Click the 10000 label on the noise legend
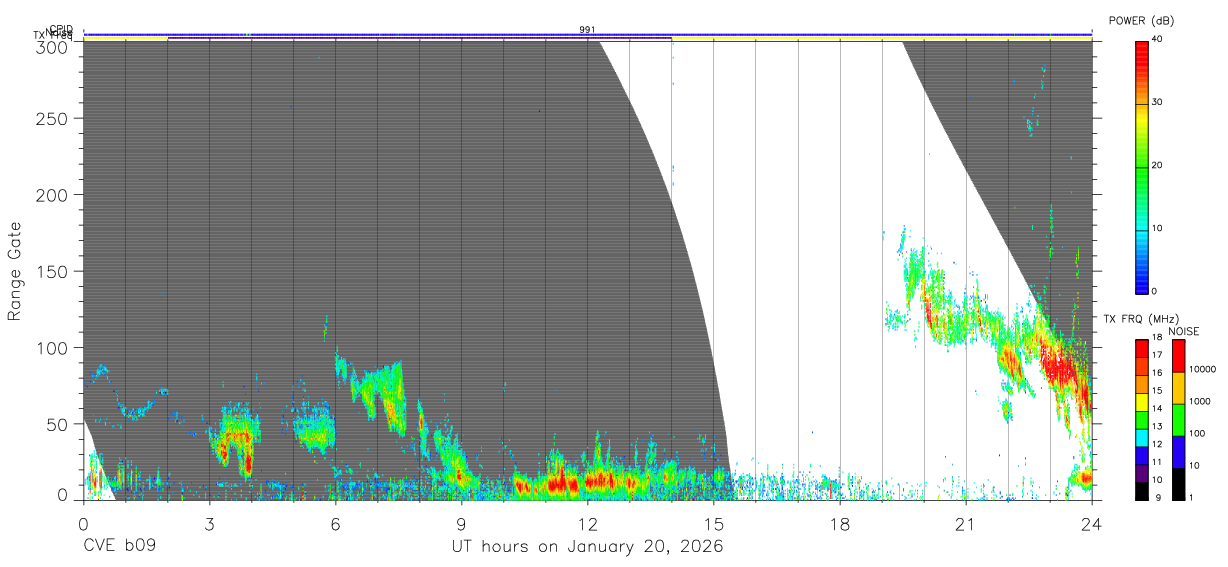The height and width of the screenshot is (567, 1228). click(x=1204, y=369)
